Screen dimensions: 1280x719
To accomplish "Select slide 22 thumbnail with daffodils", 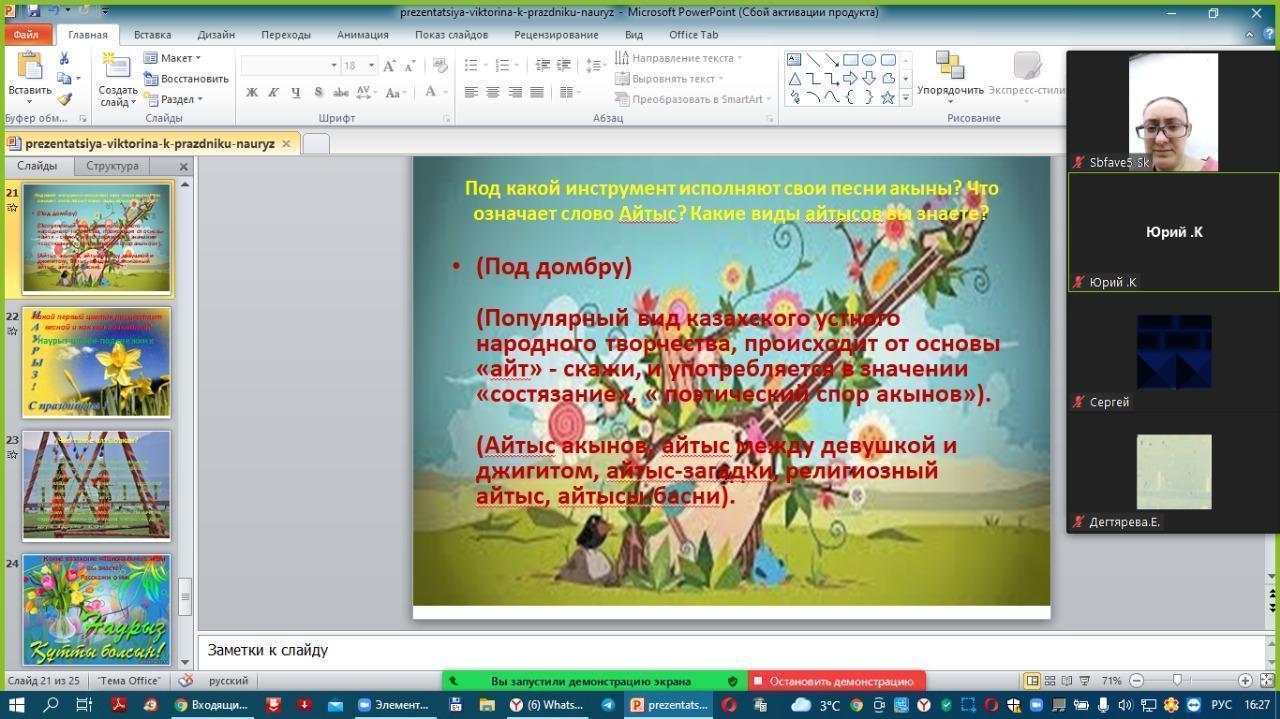I will pyautogui.click(x=96, y=362).
